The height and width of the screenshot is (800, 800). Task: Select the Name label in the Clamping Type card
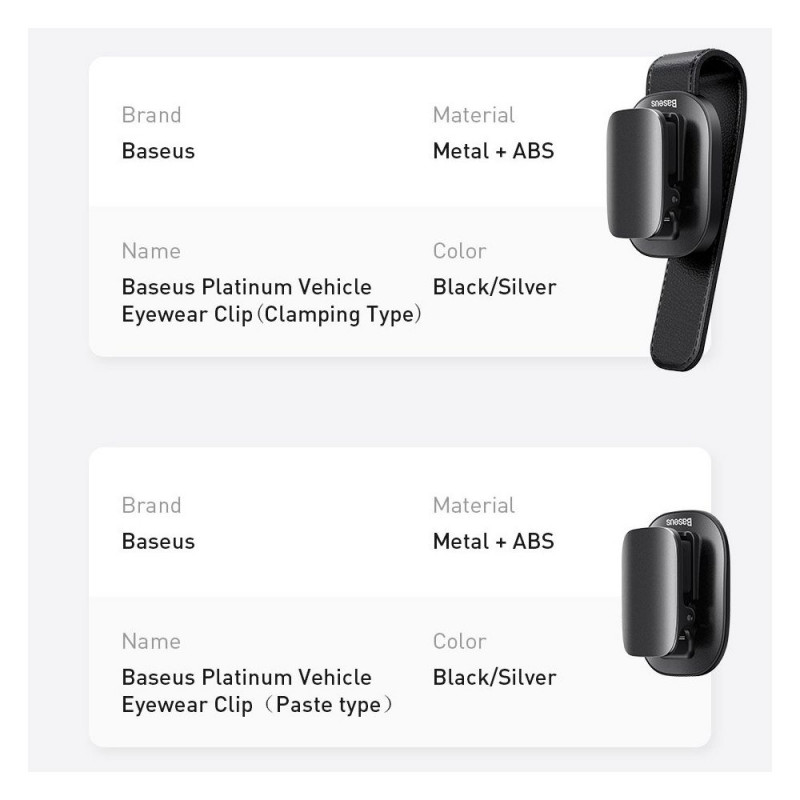click(151, 251)
